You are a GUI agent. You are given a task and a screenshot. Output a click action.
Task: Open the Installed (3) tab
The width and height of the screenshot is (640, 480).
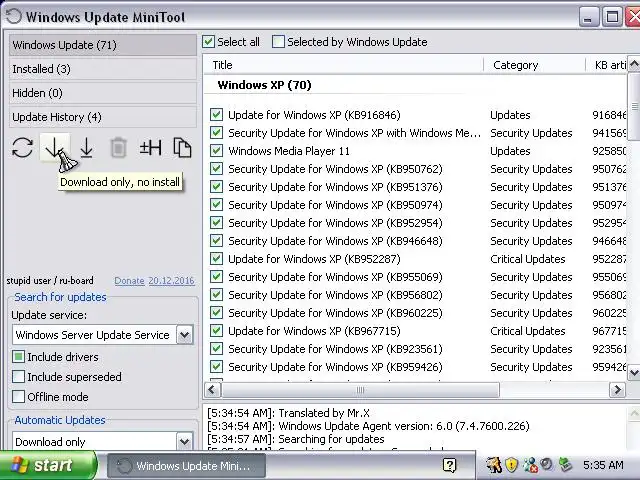tap(102, 69)
